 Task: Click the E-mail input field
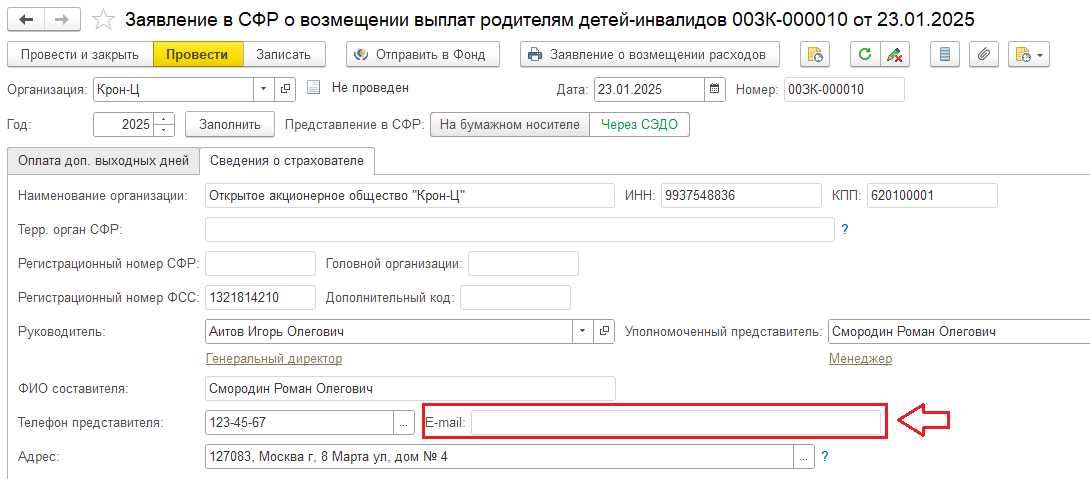(x=676, y=422)
